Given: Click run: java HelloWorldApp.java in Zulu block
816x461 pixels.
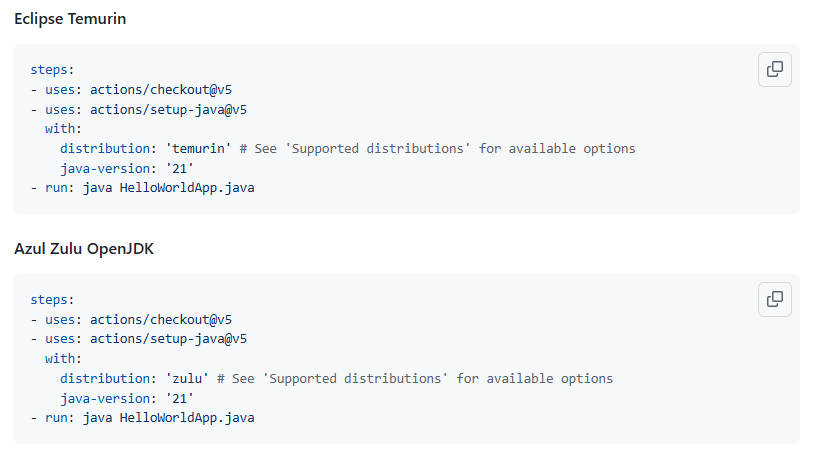Looking at the screenshot, I should pos(149,418).
